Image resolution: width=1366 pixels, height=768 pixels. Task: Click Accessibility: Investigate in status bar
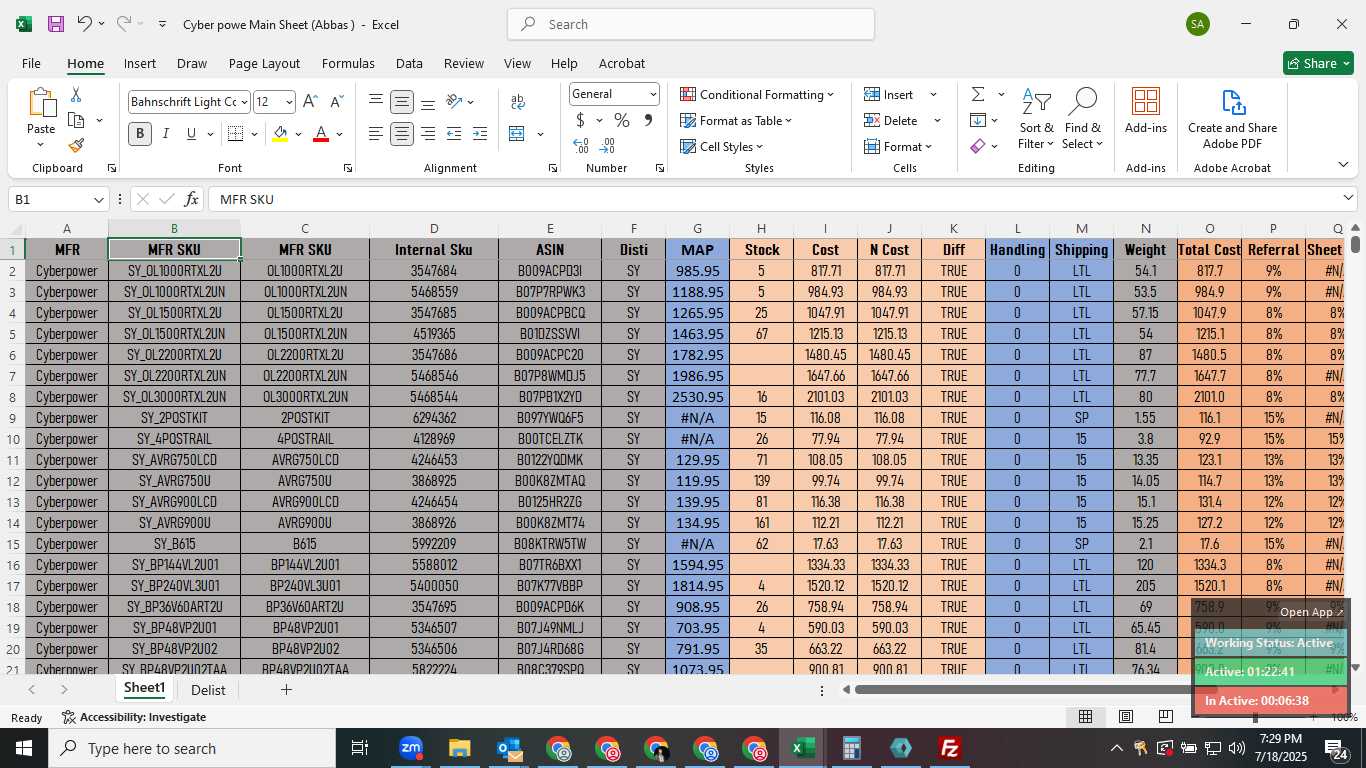134,717
